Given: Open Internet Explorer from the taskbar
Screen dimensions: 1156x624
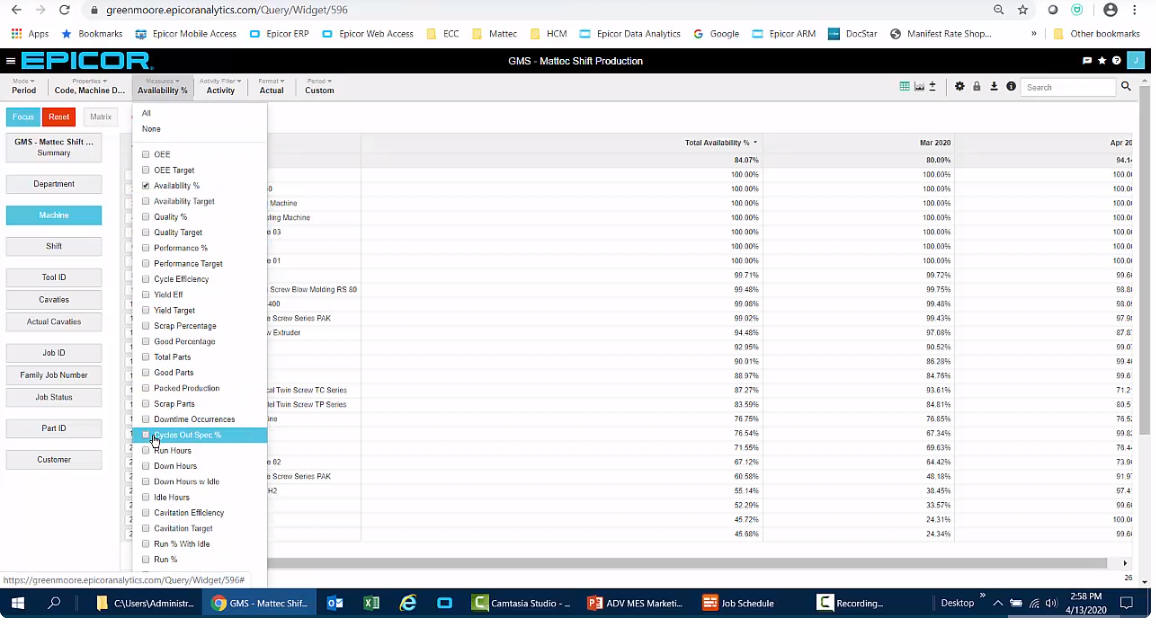Looking at the screenshot, I should [x=408, y=603].
